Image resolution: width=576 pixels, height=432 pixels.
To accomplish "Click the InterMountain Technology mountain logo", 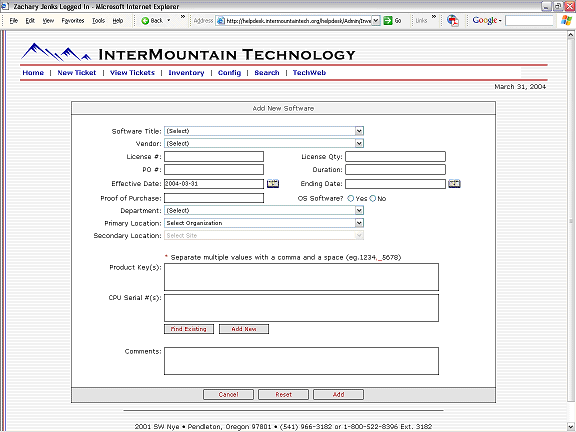I will point(56,52).
